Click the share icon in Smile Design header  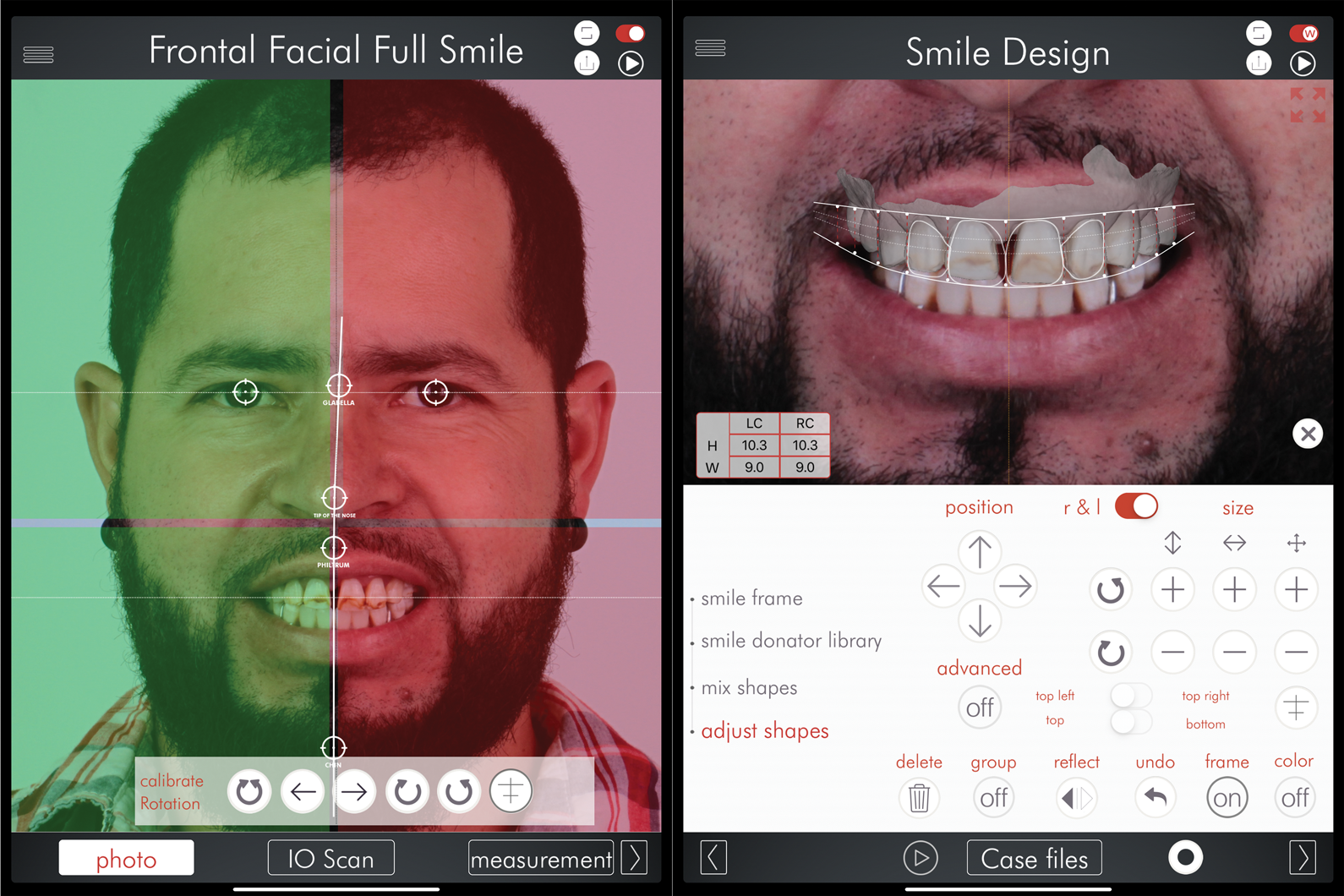(x=1259, y=63)
